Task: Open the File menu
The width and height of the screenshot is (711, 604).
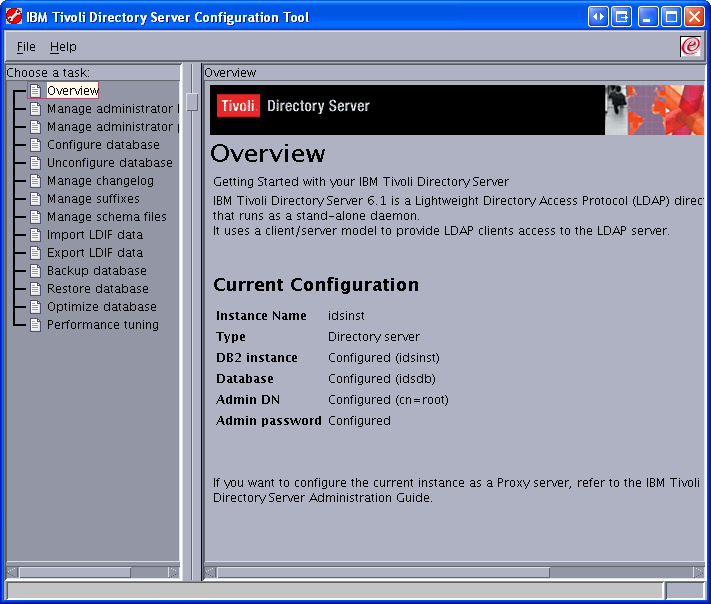Action: [26, 47]
